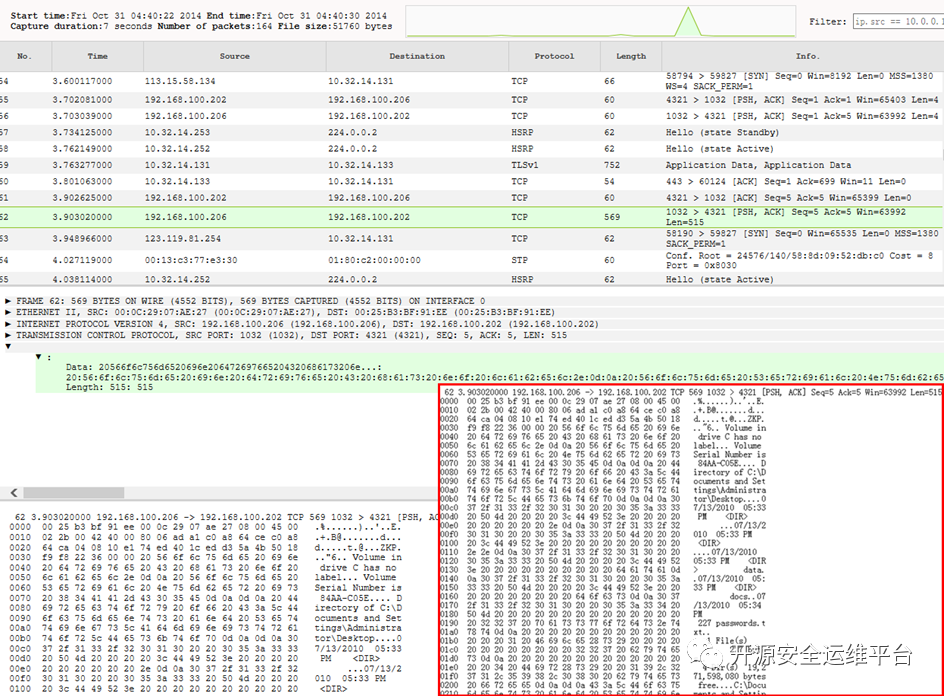Image resolution: width=944 pixels, height=696 pixels.
Task: Expand the INTERNET PROTOCOL VERSION 4 row
Action: tap(8, 324)
